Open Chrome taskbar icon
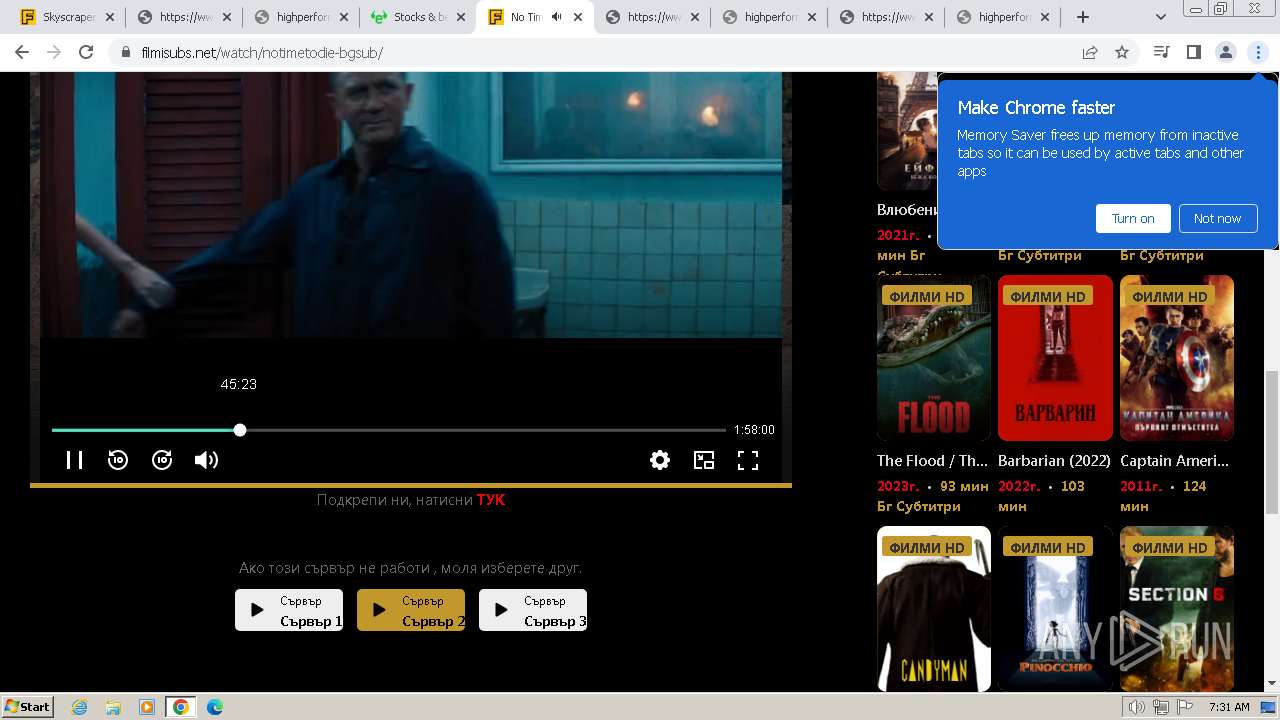The height and width of the screenshot is (720, 1280). point(181,707)
